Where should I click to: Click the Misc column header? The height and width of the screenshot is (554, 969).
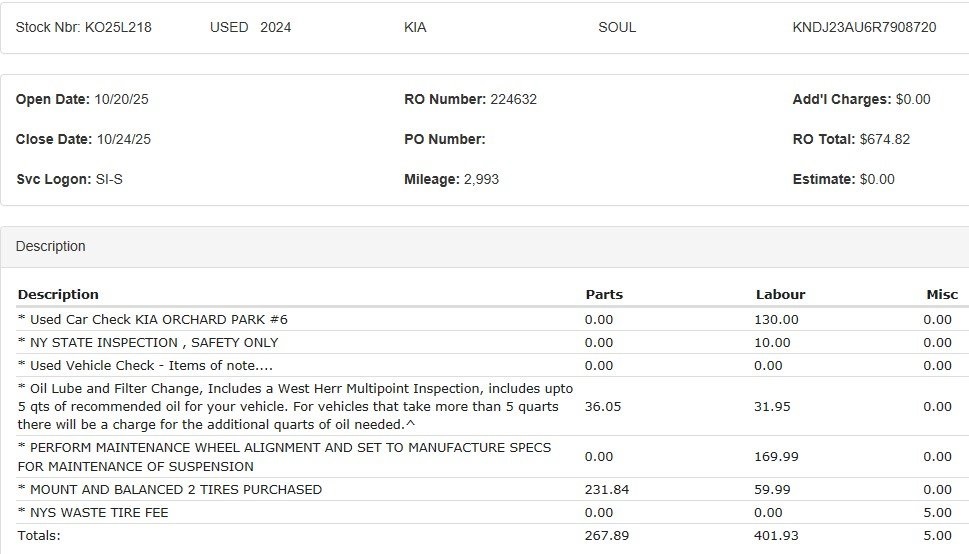(942, 294)
